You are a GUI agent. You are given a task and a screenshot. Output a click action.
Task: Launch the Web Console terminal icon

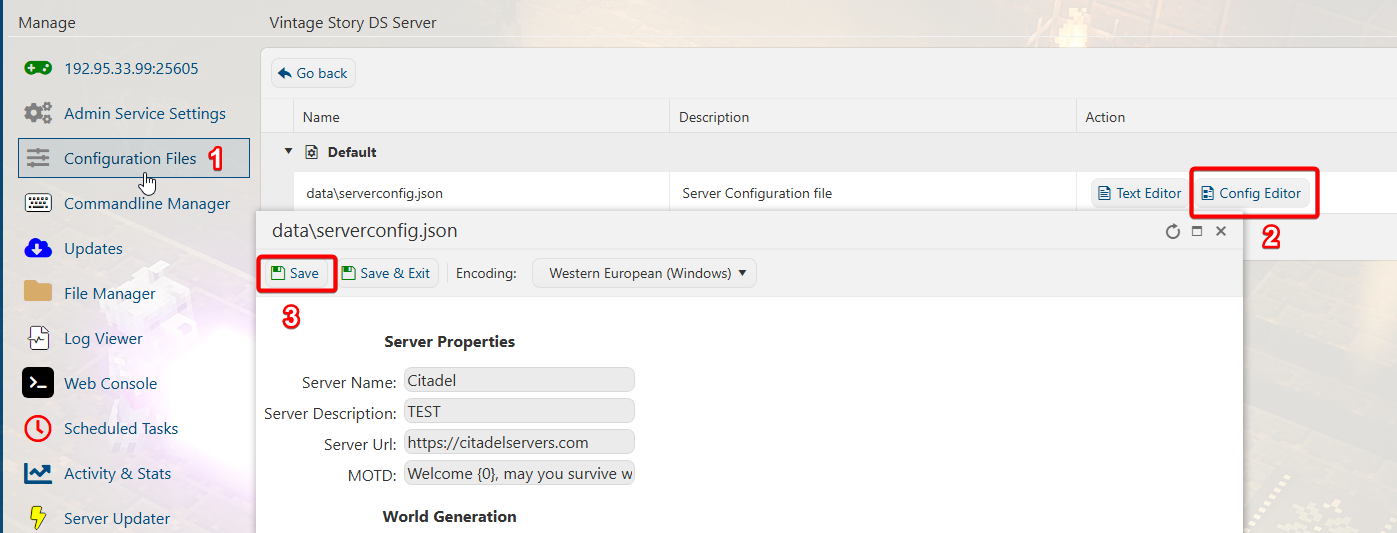tap(38, 383)
